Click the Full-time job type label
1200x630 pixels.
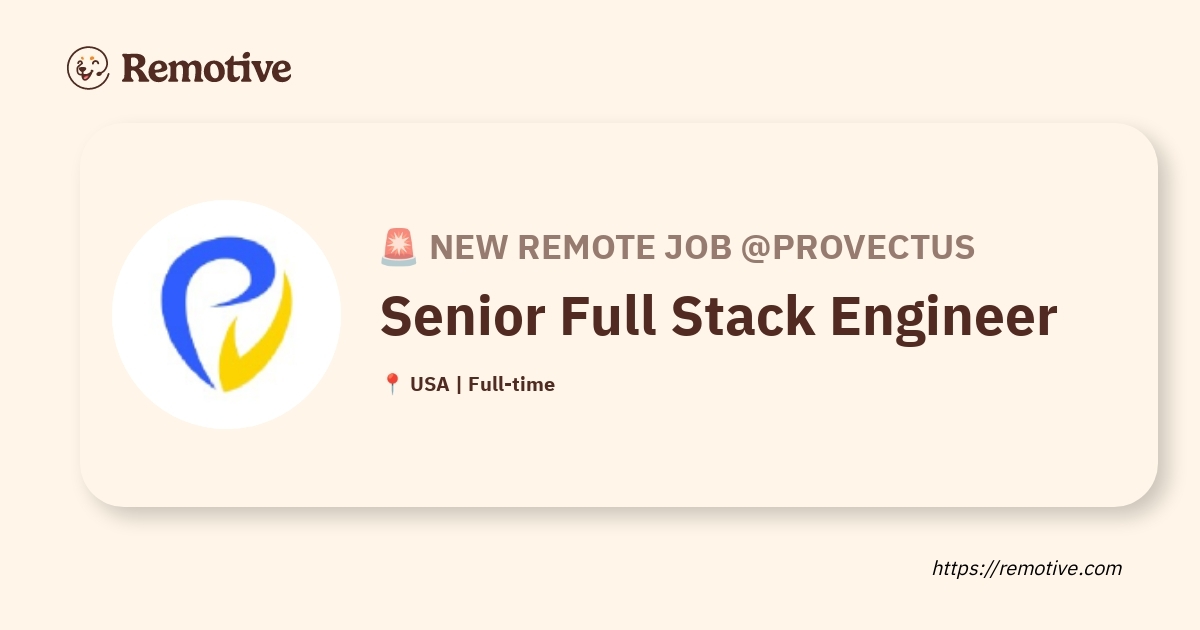click(x=511, y=384)
